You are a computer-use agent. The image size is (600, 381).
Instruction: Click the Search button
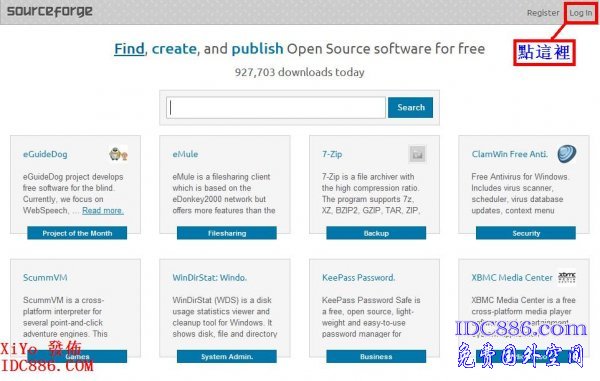point(411,107)
